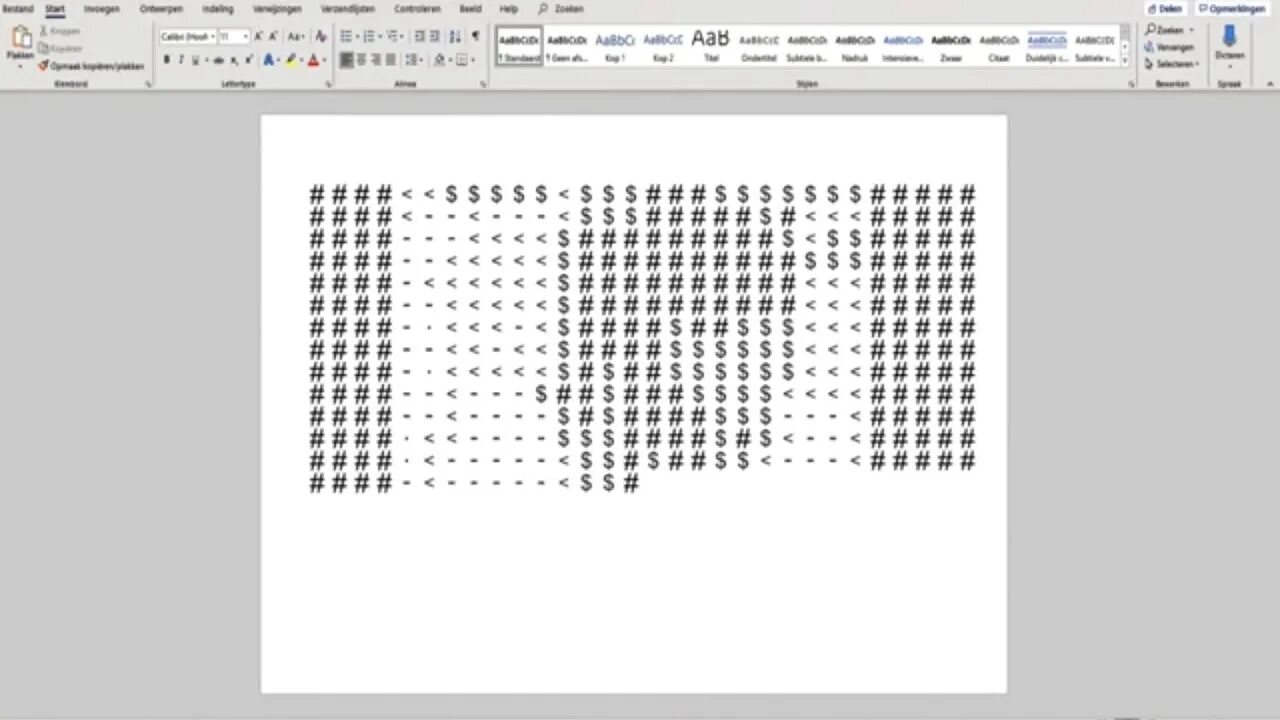Image resolution: width=1280 pixels, height=720 pixels.
Task: Click the Opmerkingen comments button
Action: pos(1231,9)
